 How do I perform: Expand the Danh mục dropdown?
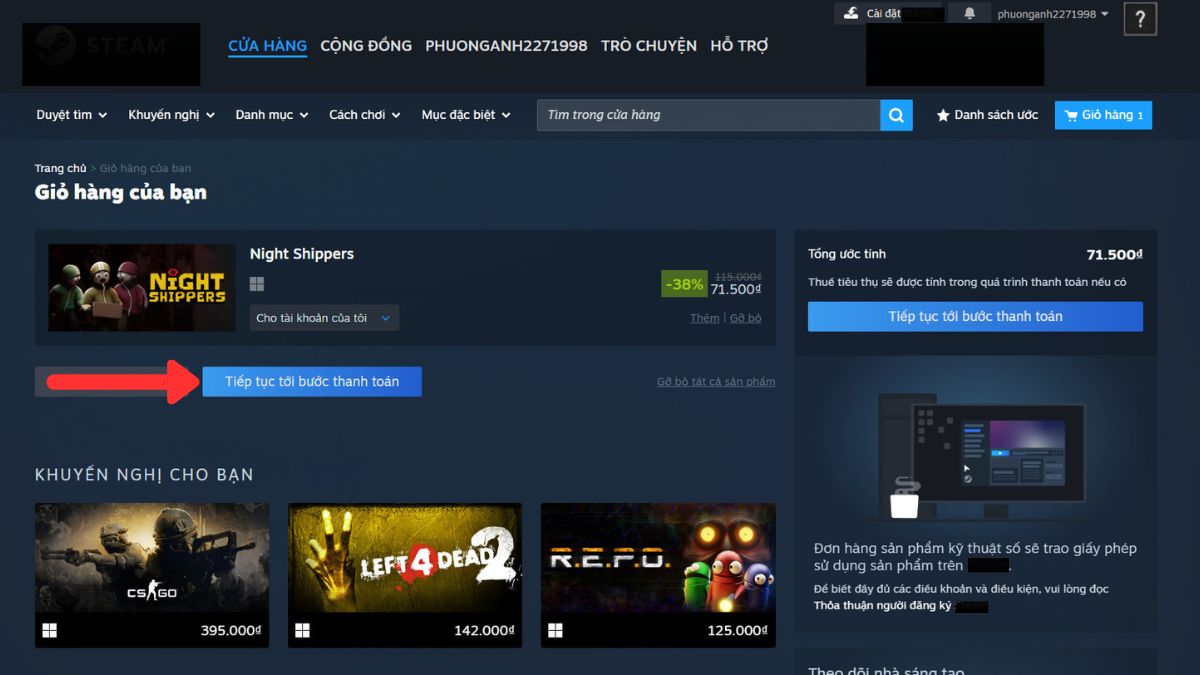[x=265, y=114]
